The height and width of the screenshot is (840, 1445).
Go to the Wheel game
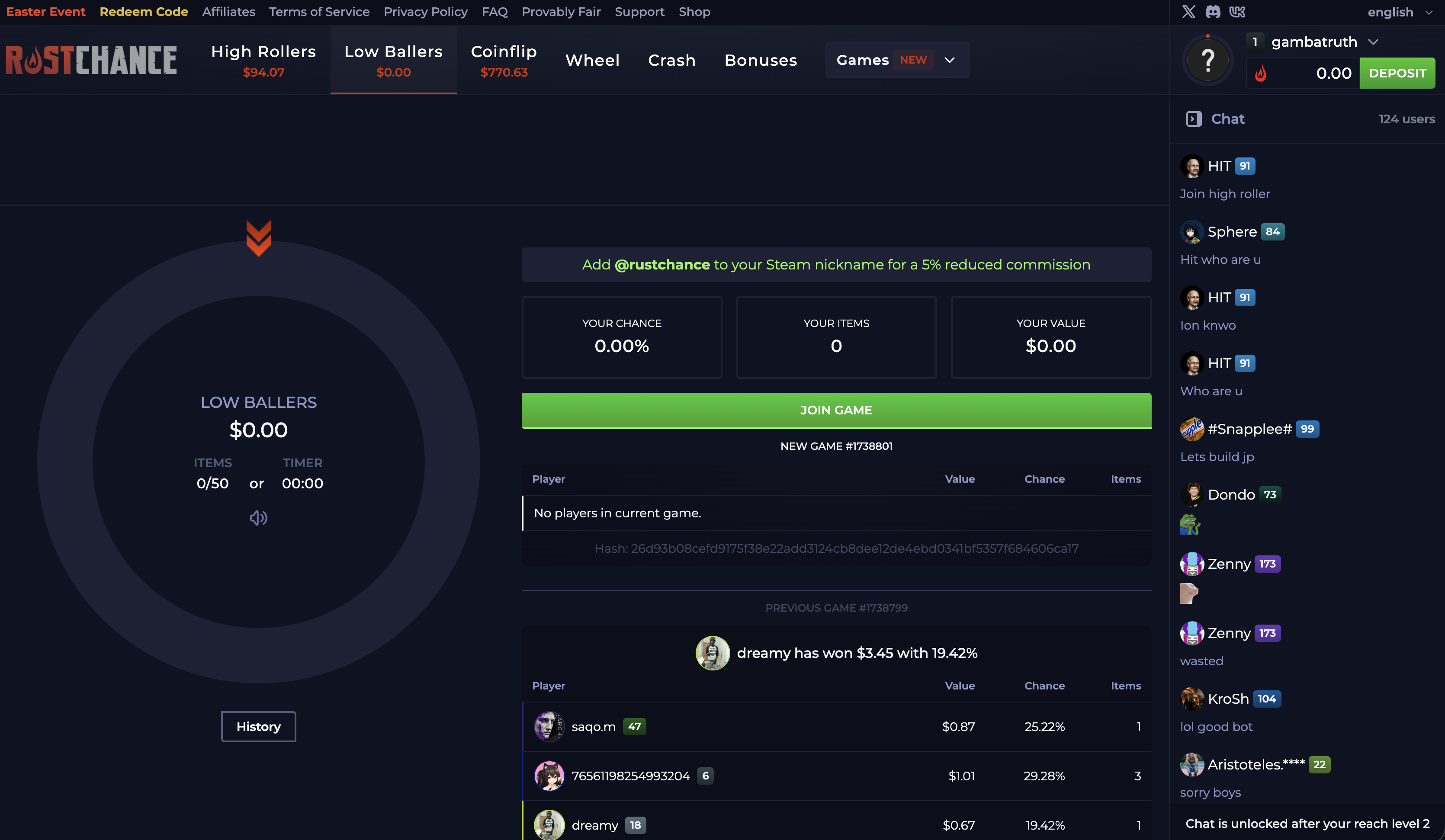(x=592, y=60)
